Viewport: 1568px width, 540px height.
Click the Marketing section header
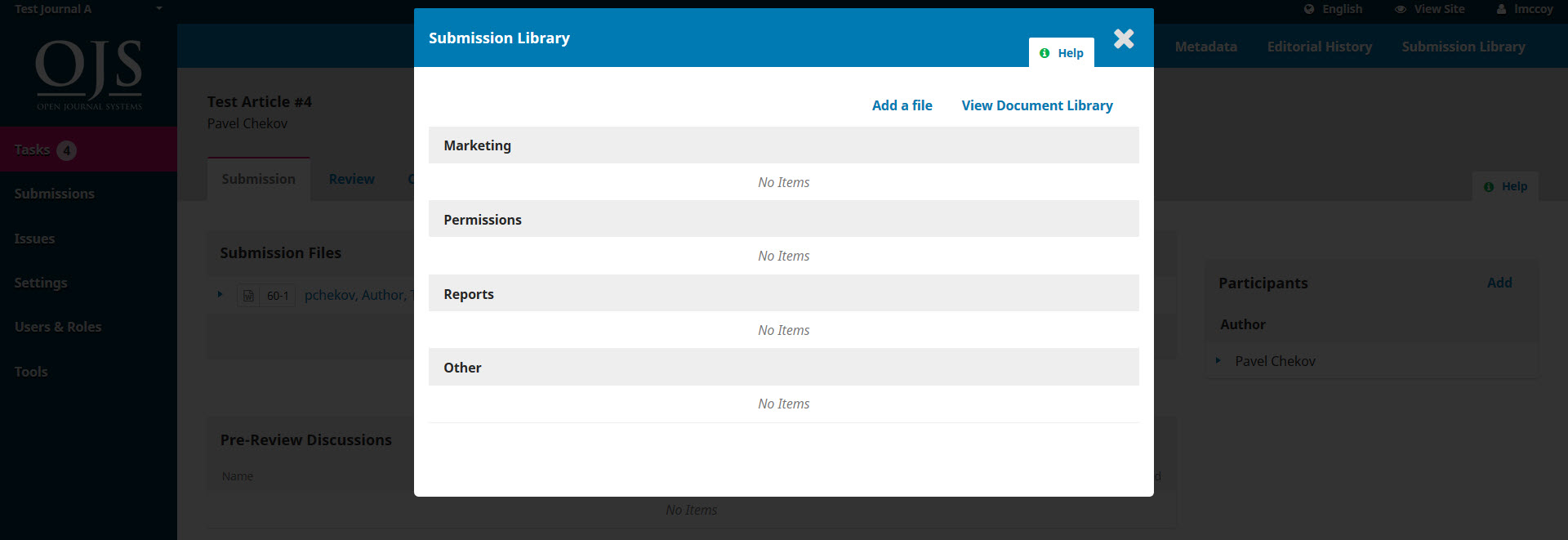coord(784,145)
